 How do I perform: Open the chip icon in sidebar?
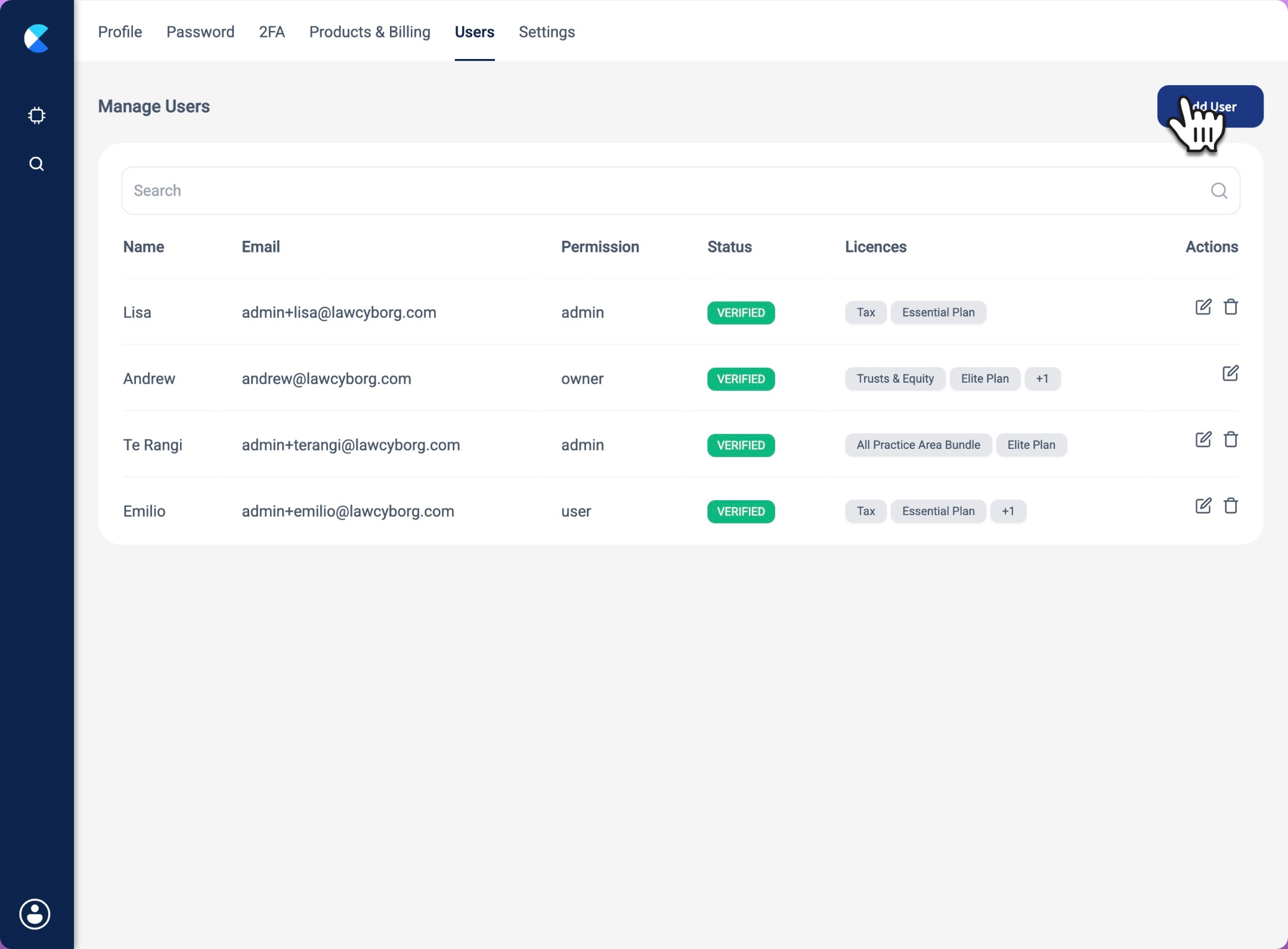tap(36, 115)
